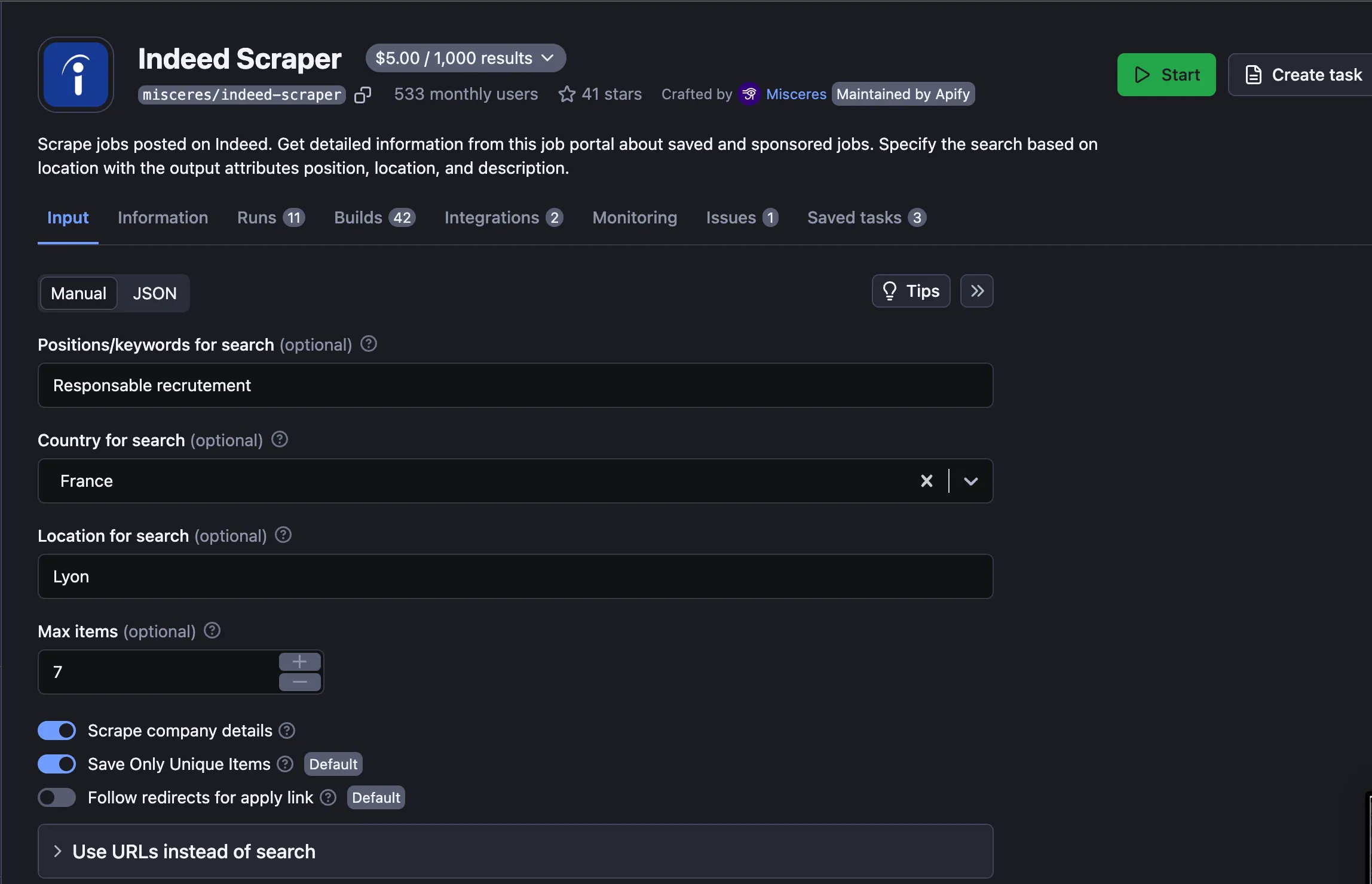This screenshot has width=1372, height=884.
Task: Toggle the Scrape company details switch
Action: pos(56,730)
